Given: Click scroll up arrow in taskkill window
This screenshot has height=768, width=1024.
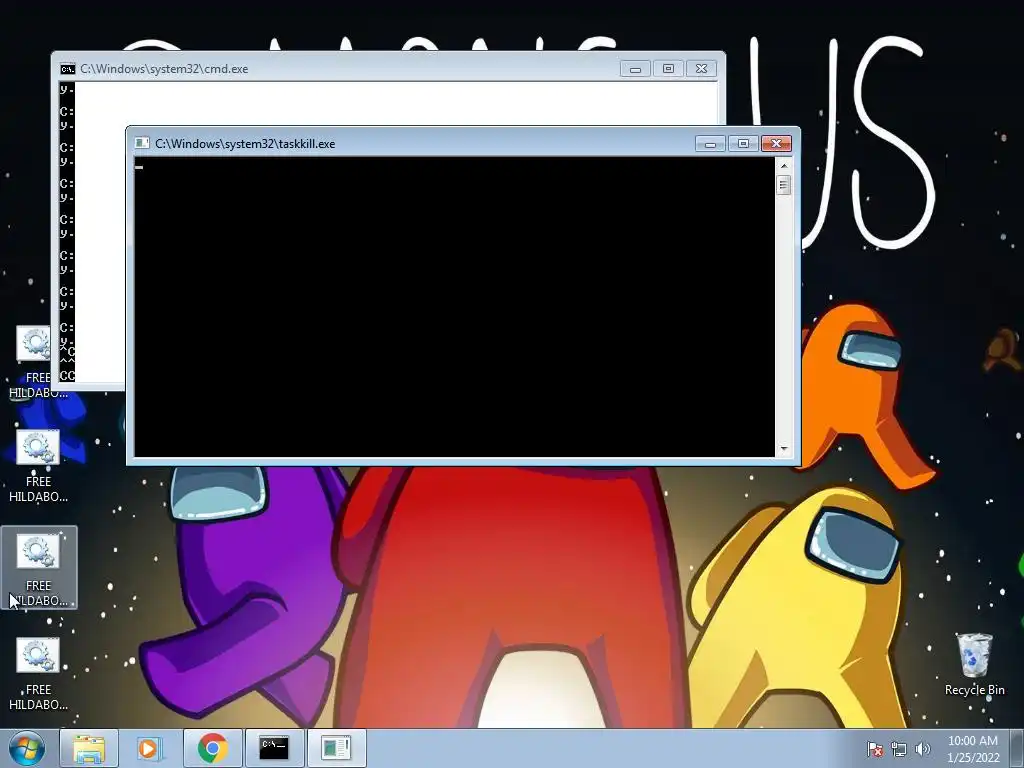Looking at the screenshot, I should tap(784, 166).
